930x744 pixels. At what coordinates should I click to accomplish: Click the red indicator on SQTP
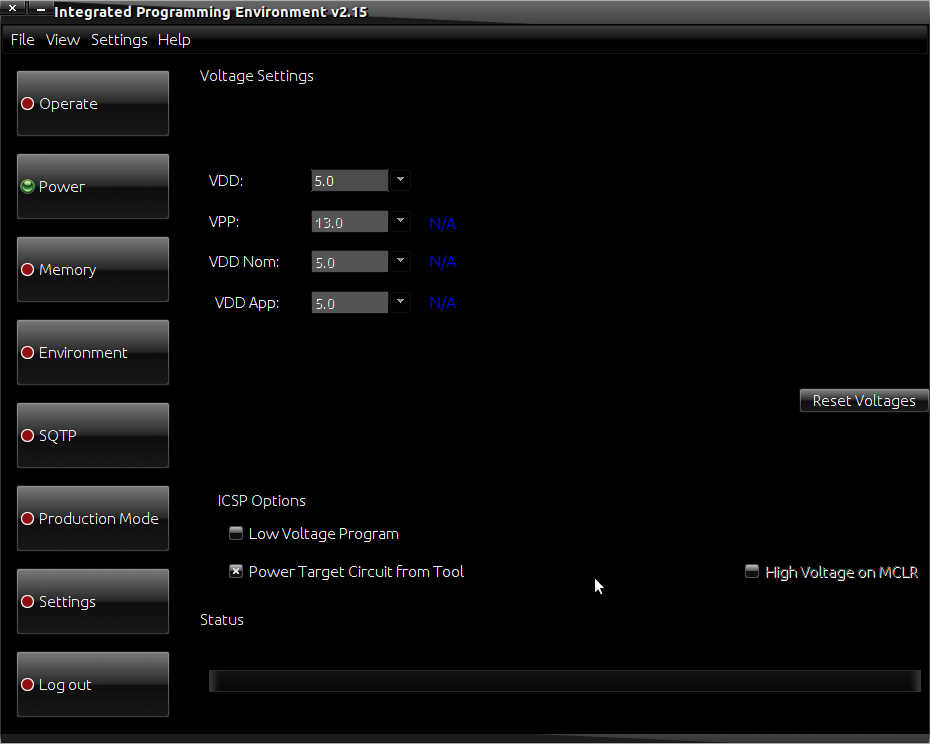click(x=27, y=435)
